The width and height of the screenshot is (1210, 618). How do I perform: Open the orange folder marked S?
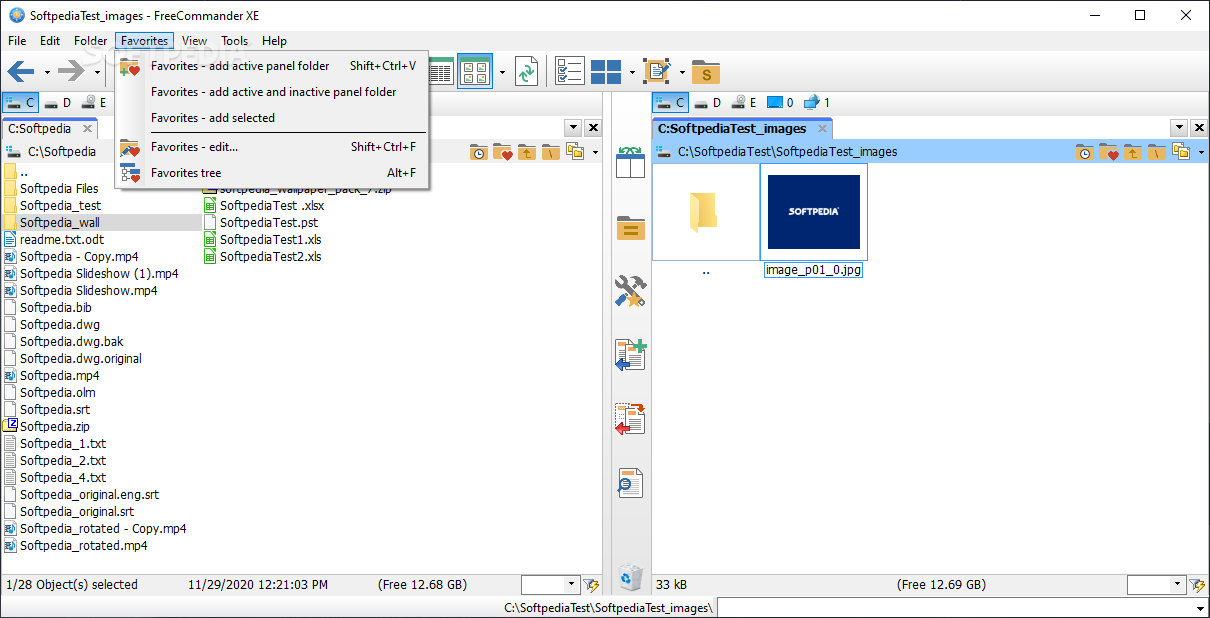coord(706,71)
